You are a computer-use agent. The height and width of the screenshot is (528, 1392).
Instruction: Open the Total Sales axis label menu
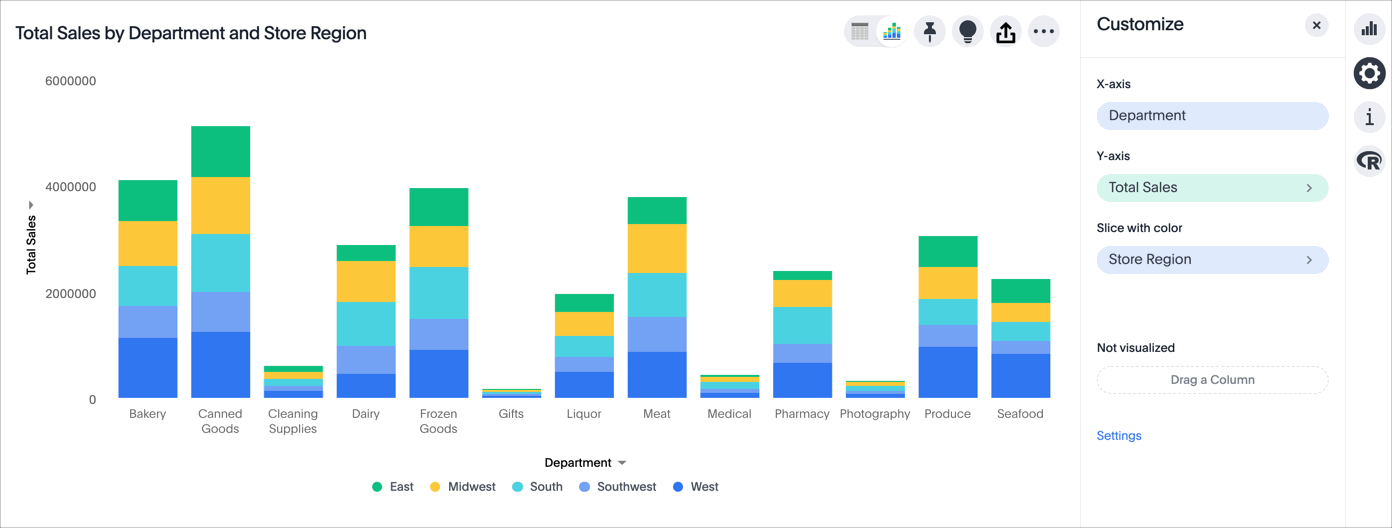click(x=31, y=240)
